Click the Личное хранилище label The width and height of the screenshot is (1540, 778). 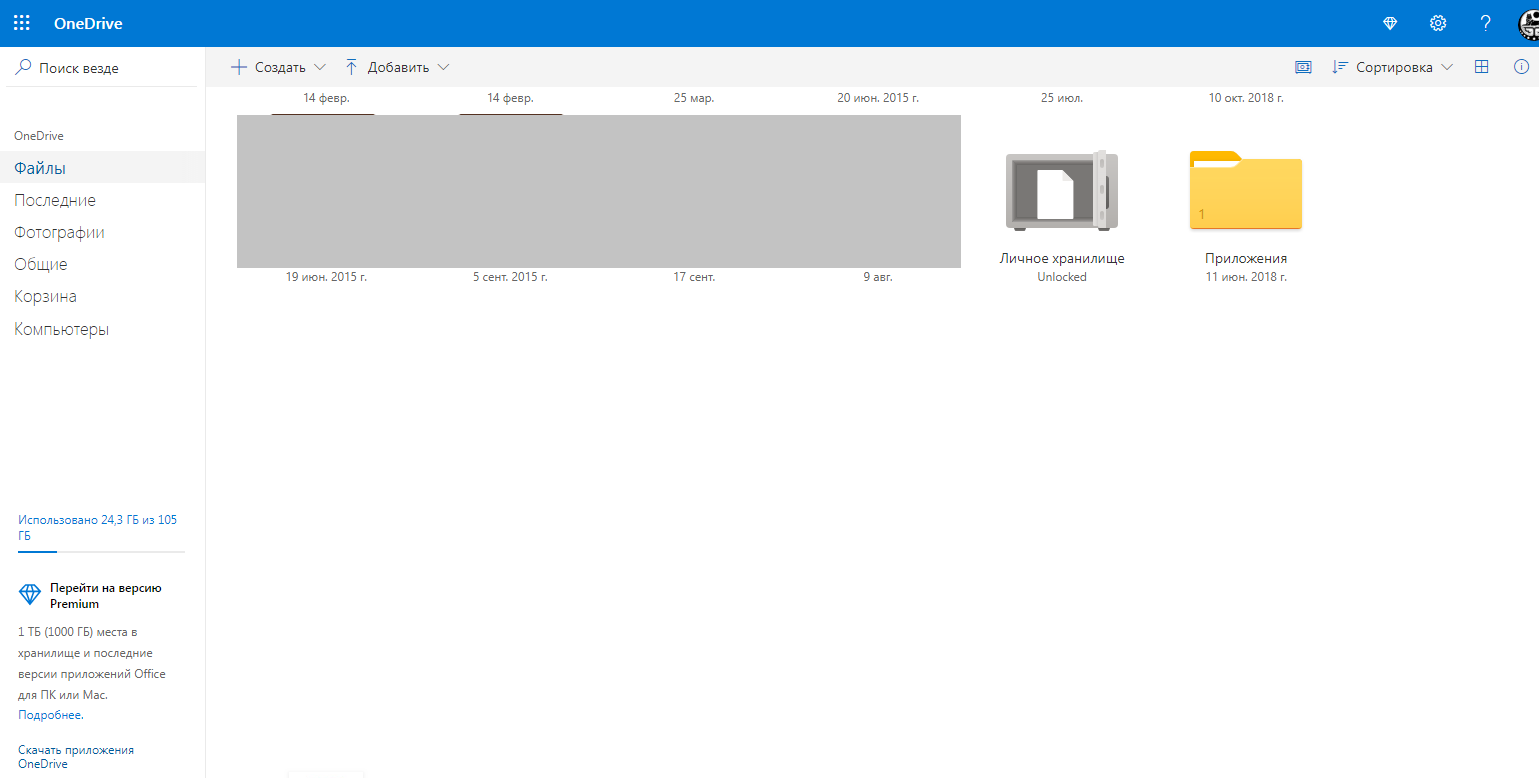point(1062,258)
